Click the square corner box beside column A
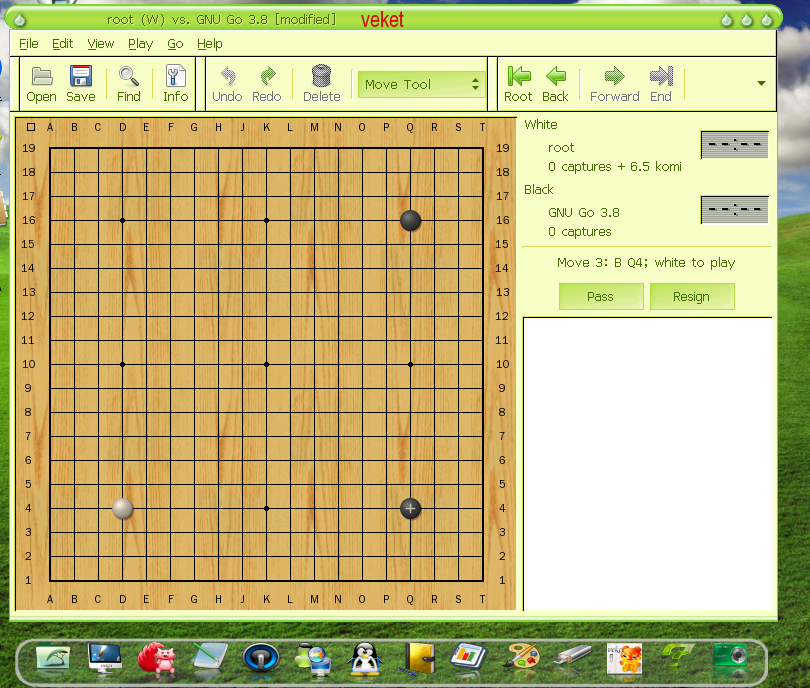Screen dimensions: 810x688 [31, 127]
